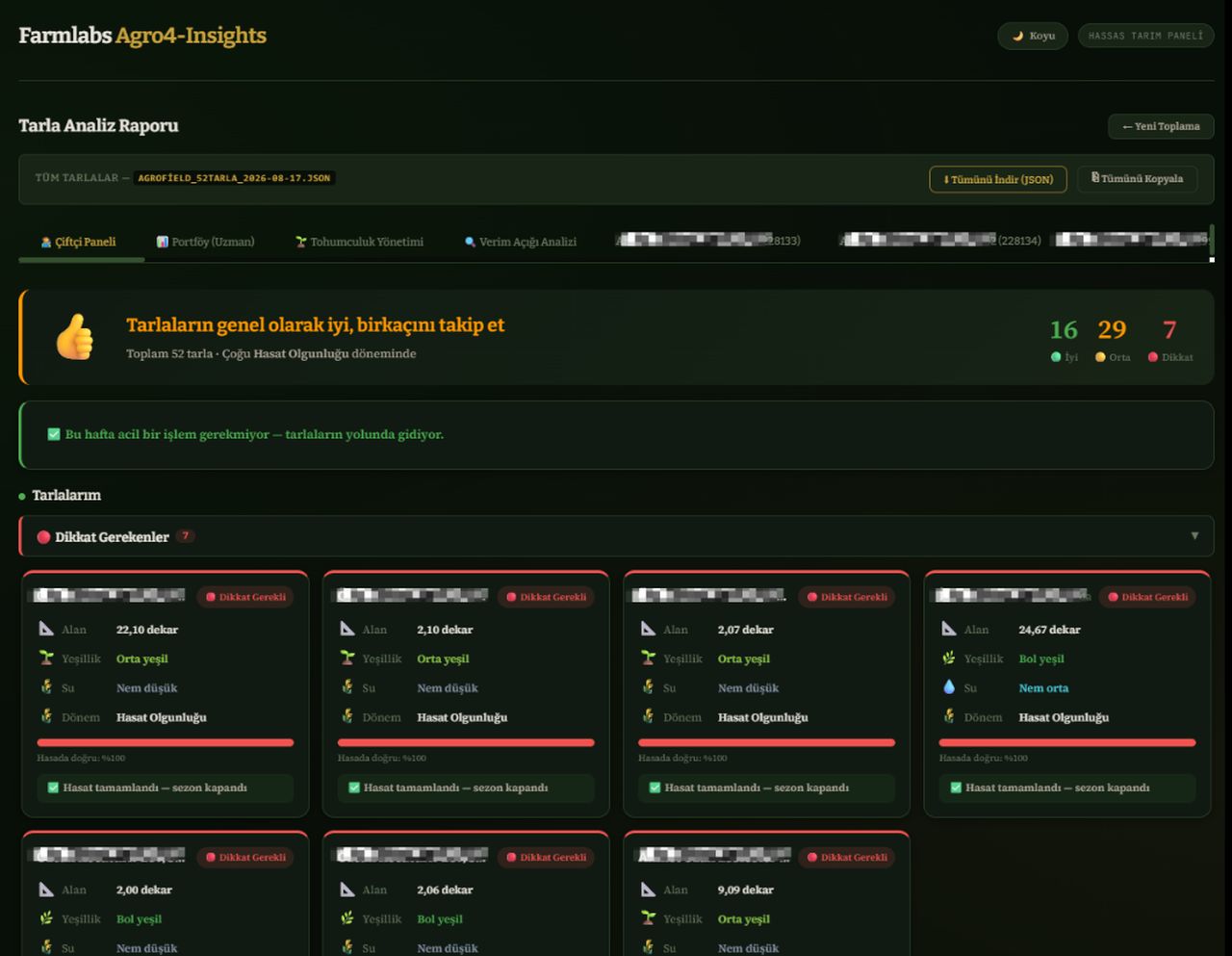Click the Alan ruler icon on the 2,07 dekar card

pyautogui.click(x=648, y=629)
